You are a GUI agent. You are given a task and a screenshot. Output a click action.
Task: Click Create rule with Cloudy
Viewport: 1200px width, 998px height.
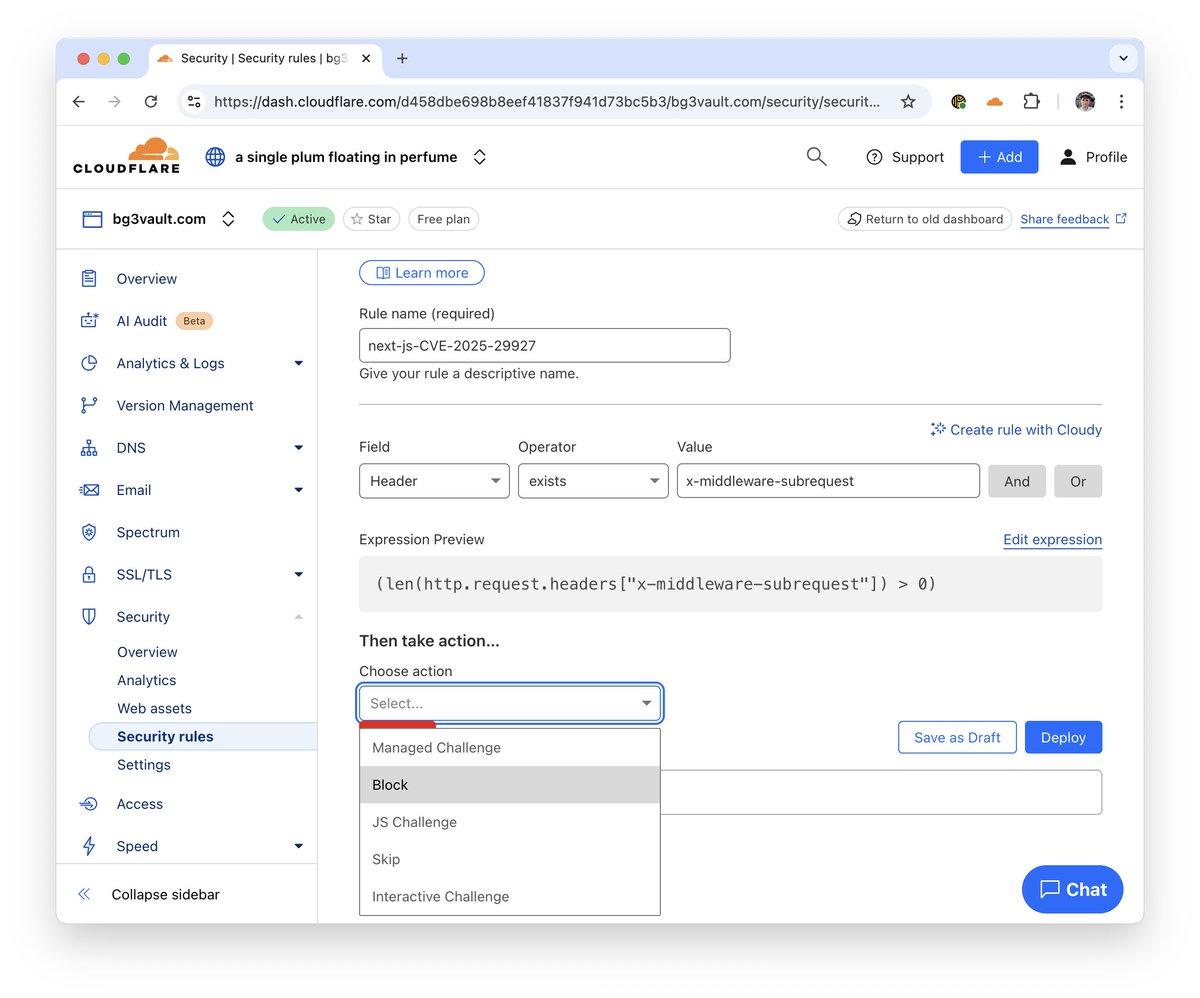pyautogui.click(x=1016, y=429)
